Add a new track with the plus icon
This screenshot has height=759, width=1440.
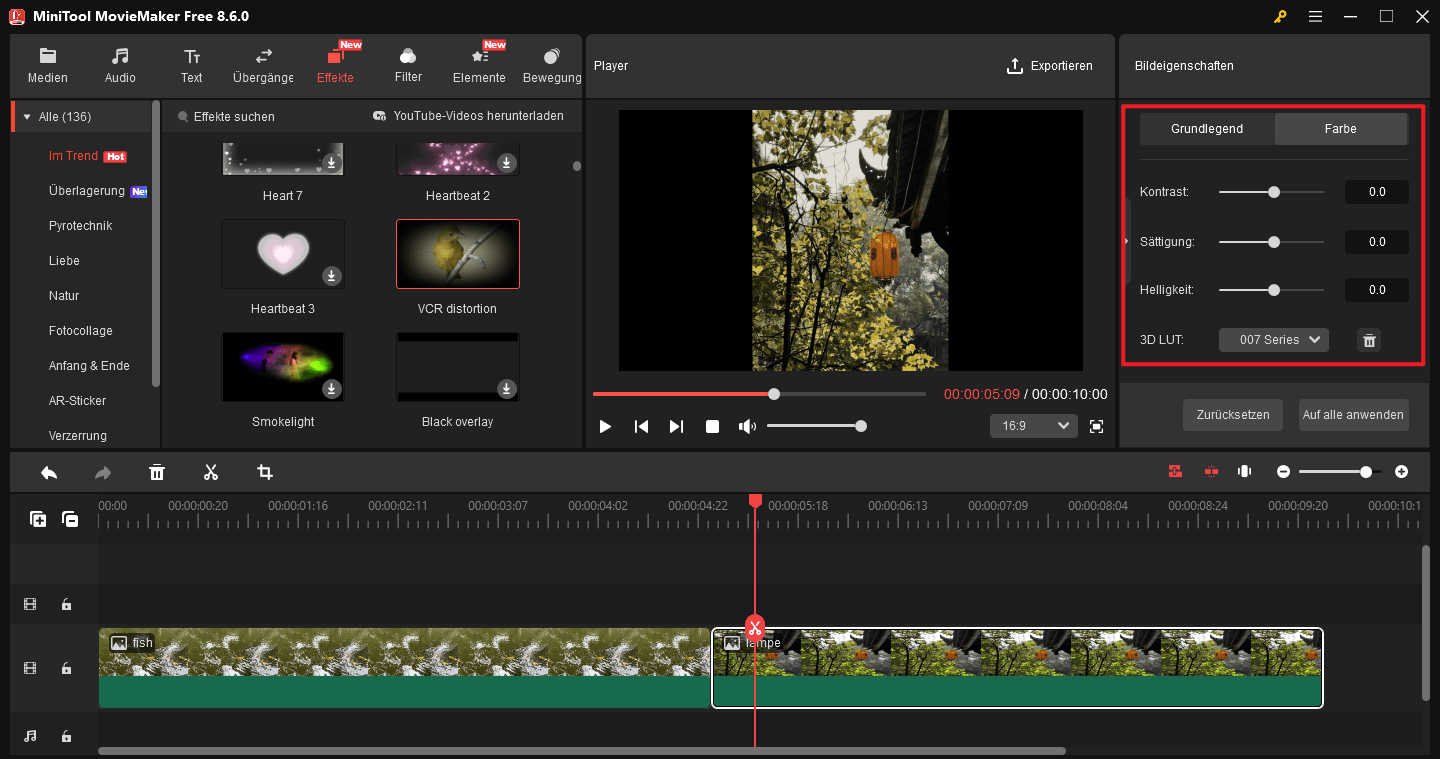(37, 519)
